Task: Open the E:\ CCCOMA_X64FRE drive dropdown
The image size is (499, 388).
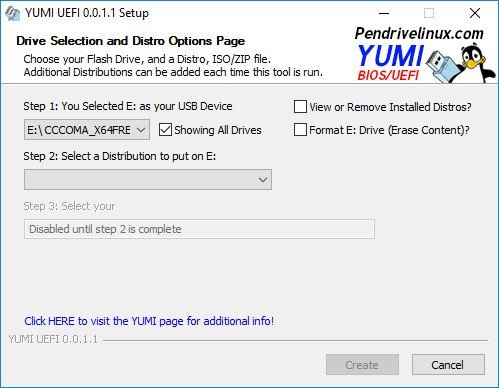Action: (x=87, y=130)
